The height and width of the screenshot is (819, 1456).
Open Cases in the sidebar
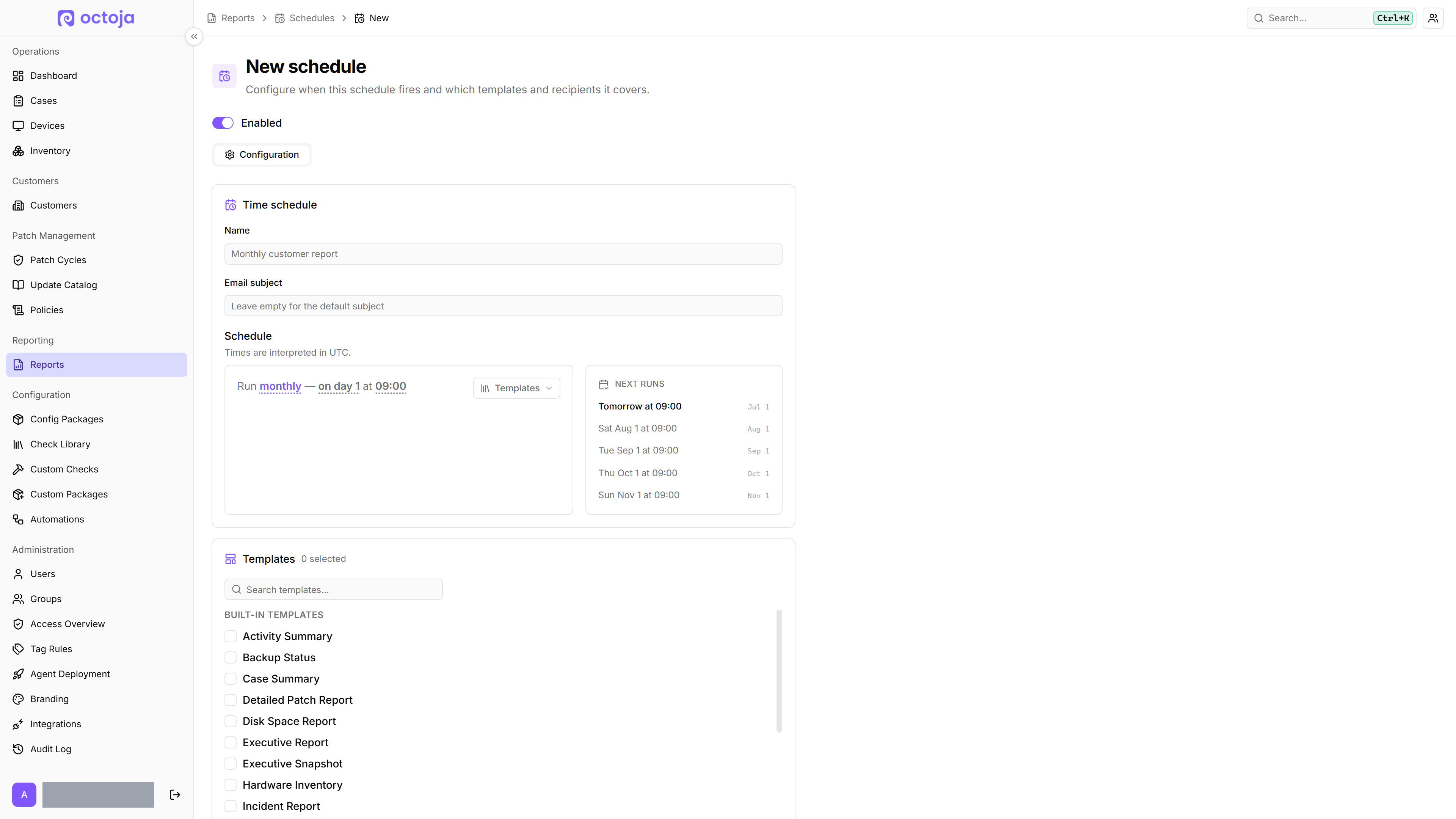click(97, 100)
